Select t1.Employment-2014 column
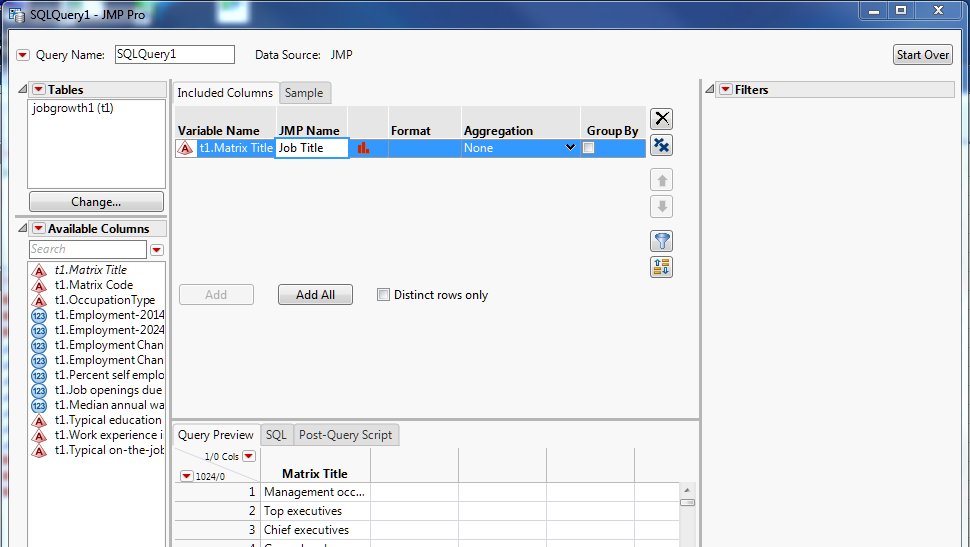The height and width of the screenshot is (547, 970). coord(109,315)
